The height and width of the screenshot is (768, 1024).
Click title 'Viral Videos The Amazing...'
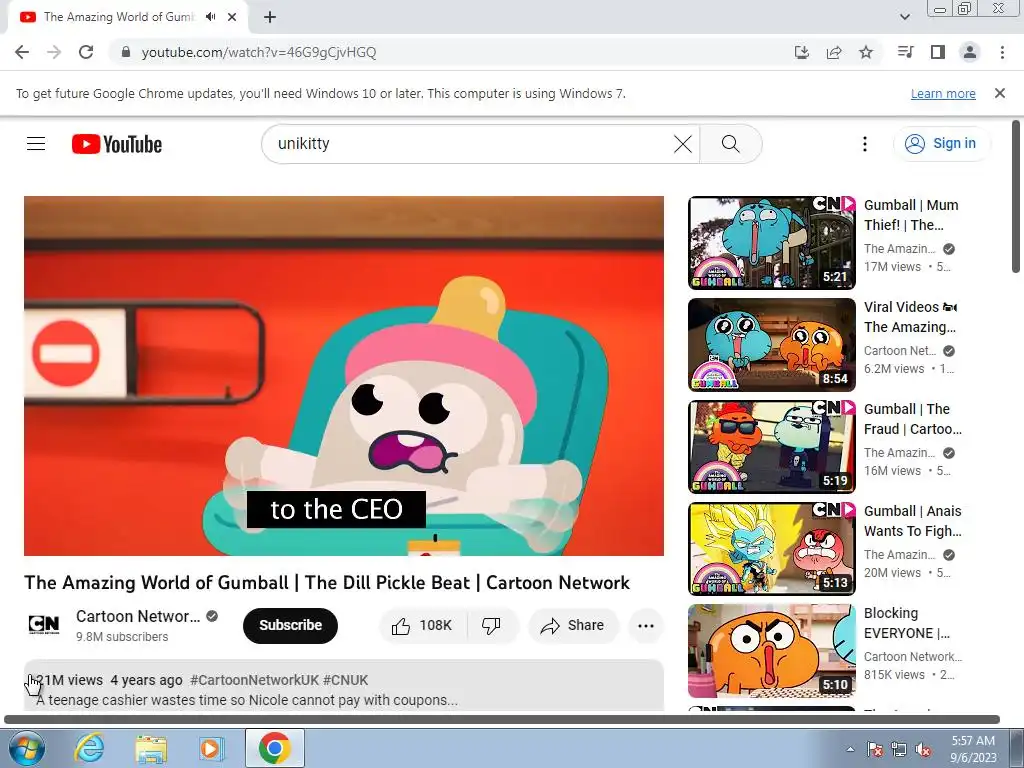click(x=910, y=317)
